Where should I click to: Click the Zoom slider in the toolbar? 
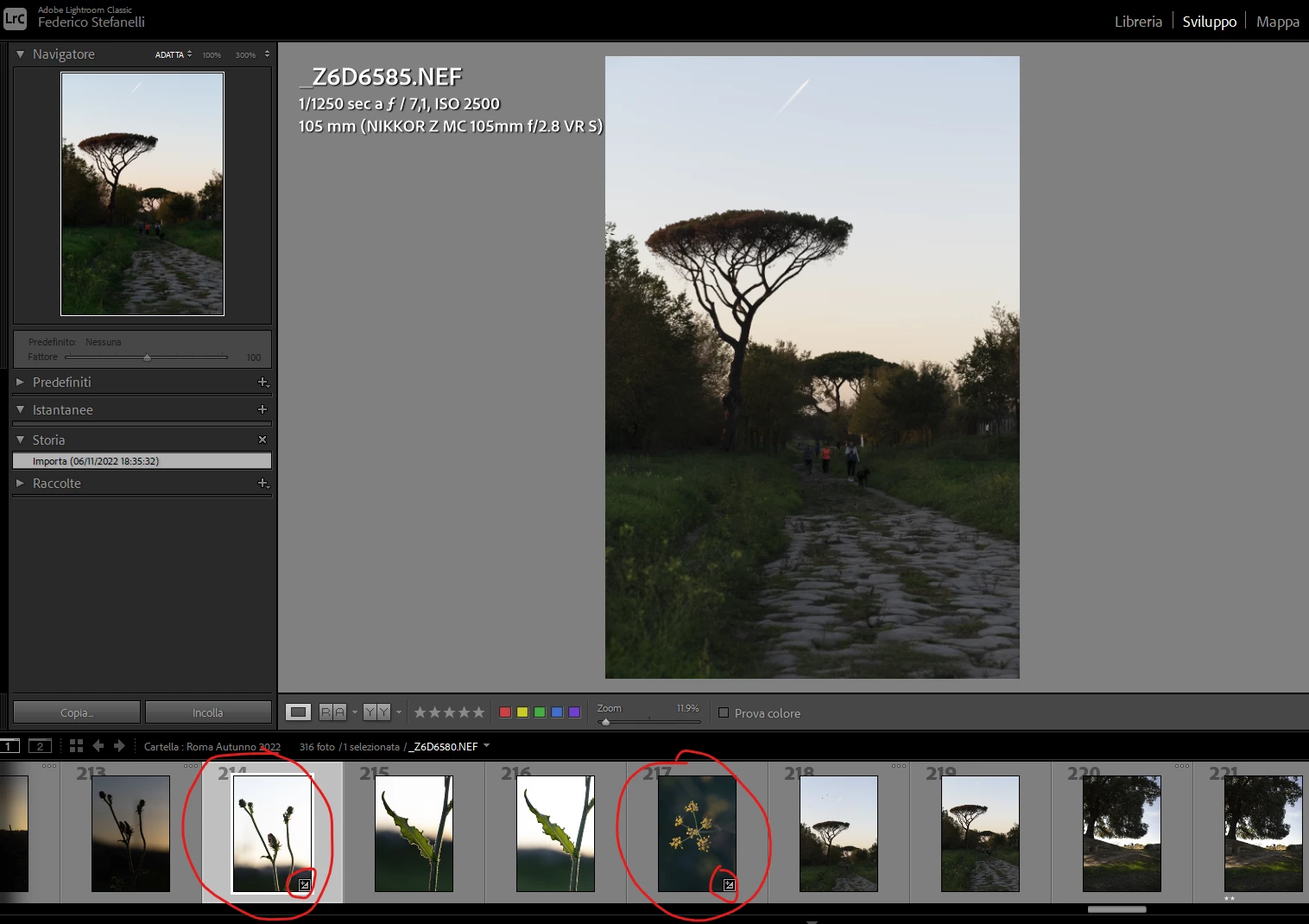(x=648, y=720)
